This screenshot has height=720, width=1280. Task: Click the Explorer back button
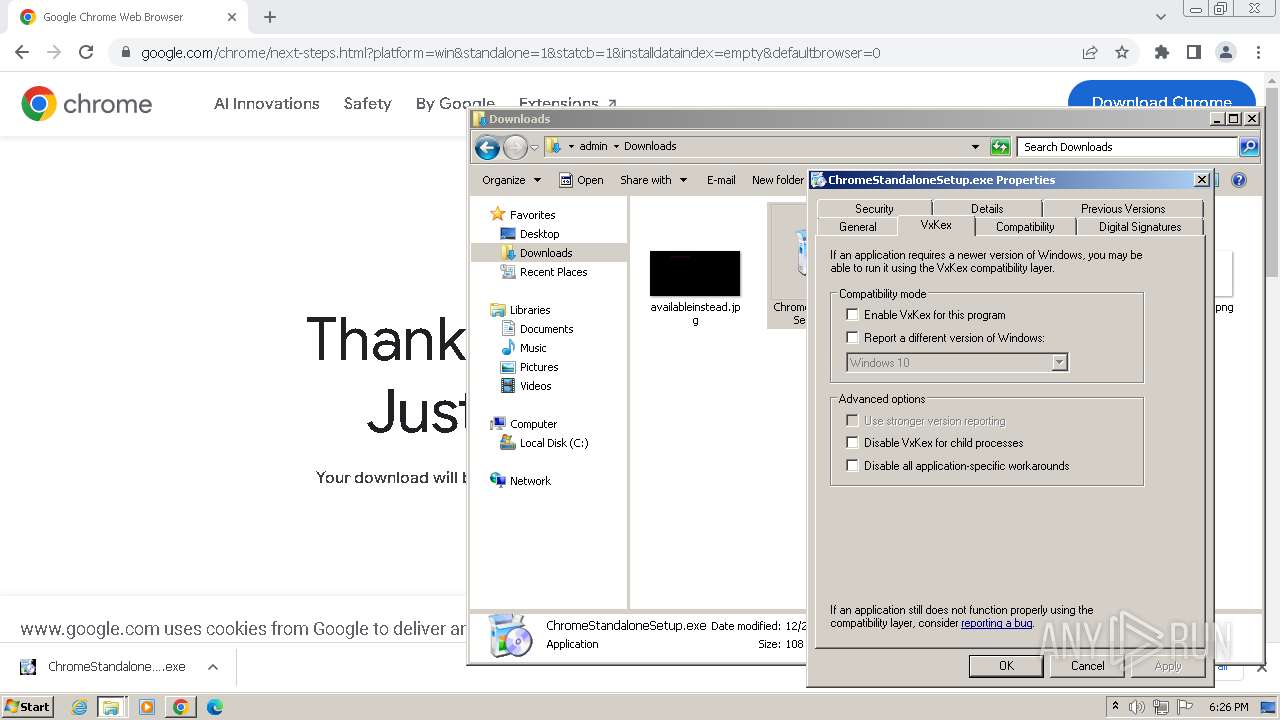click(487, 147)
